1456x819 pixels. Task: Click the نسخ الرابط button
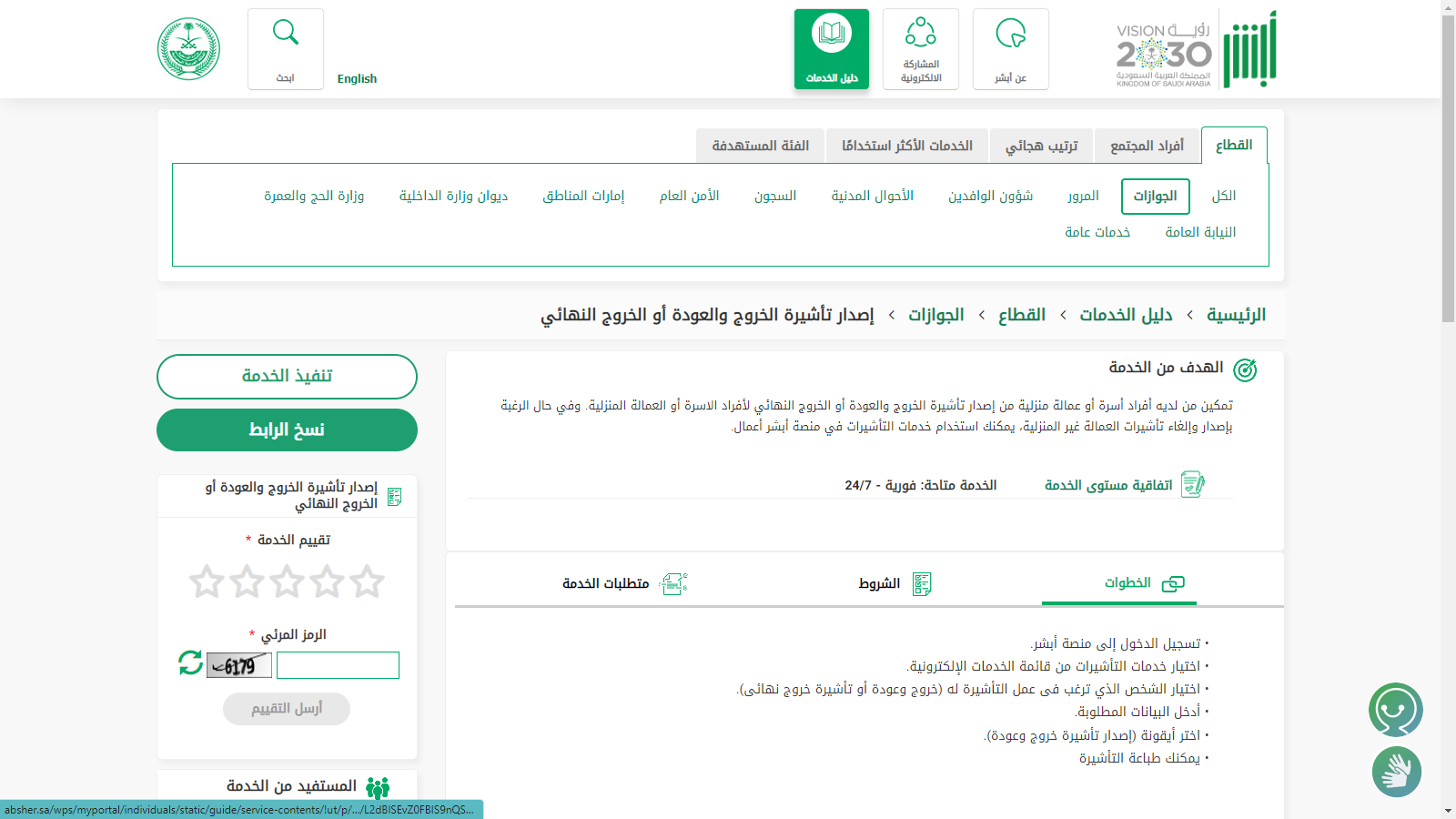287,430
